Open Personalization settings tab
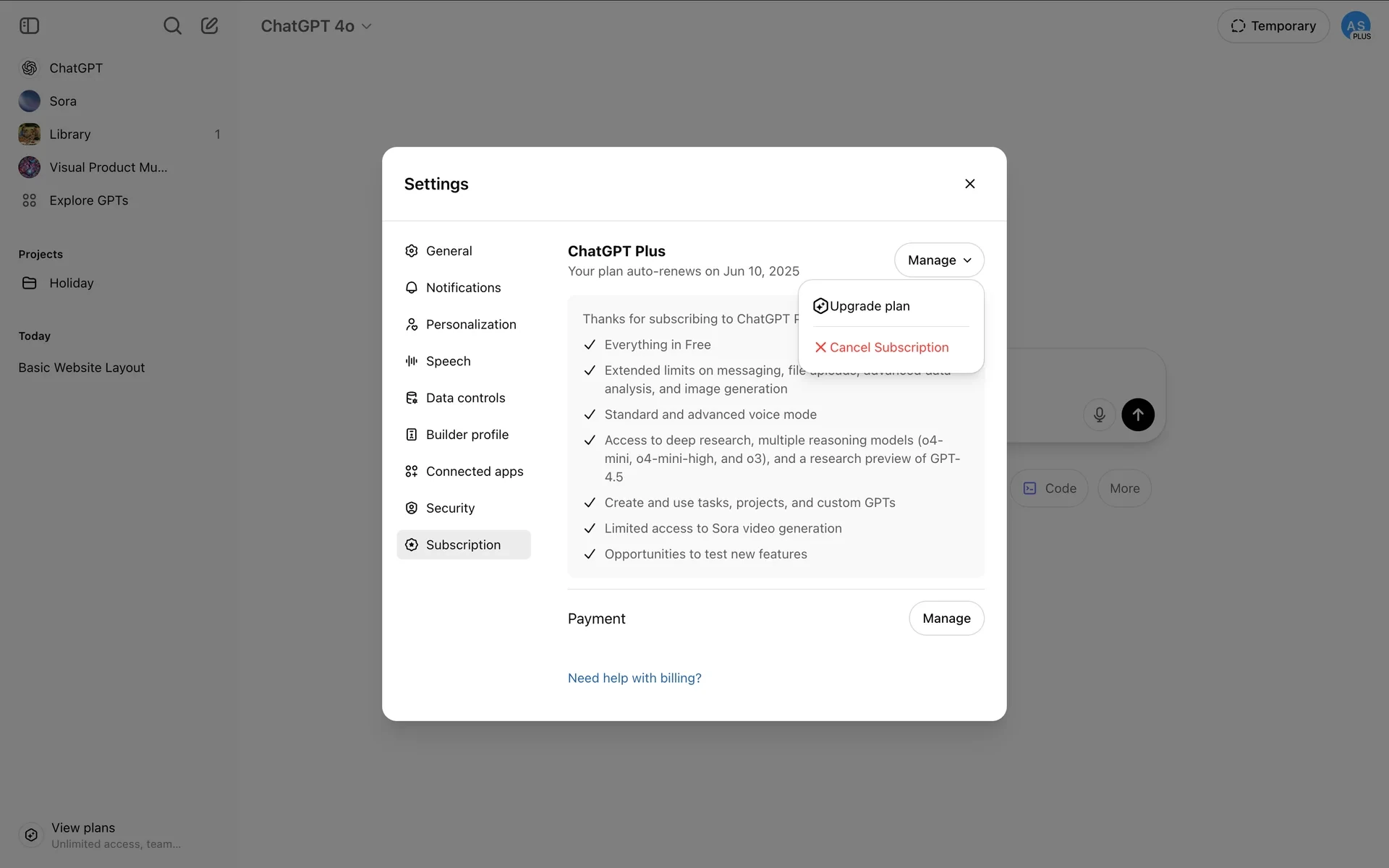The image size is (1389, 868). point(464,325)
